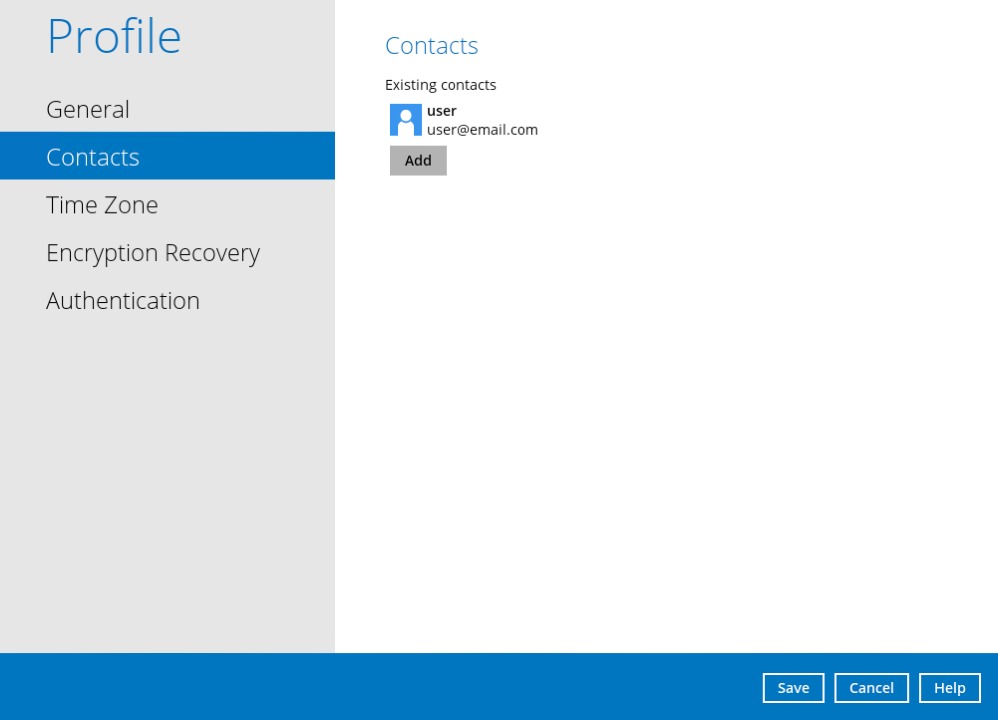
Task: Open the Help dialog
Action: click(x=949, y=688)
